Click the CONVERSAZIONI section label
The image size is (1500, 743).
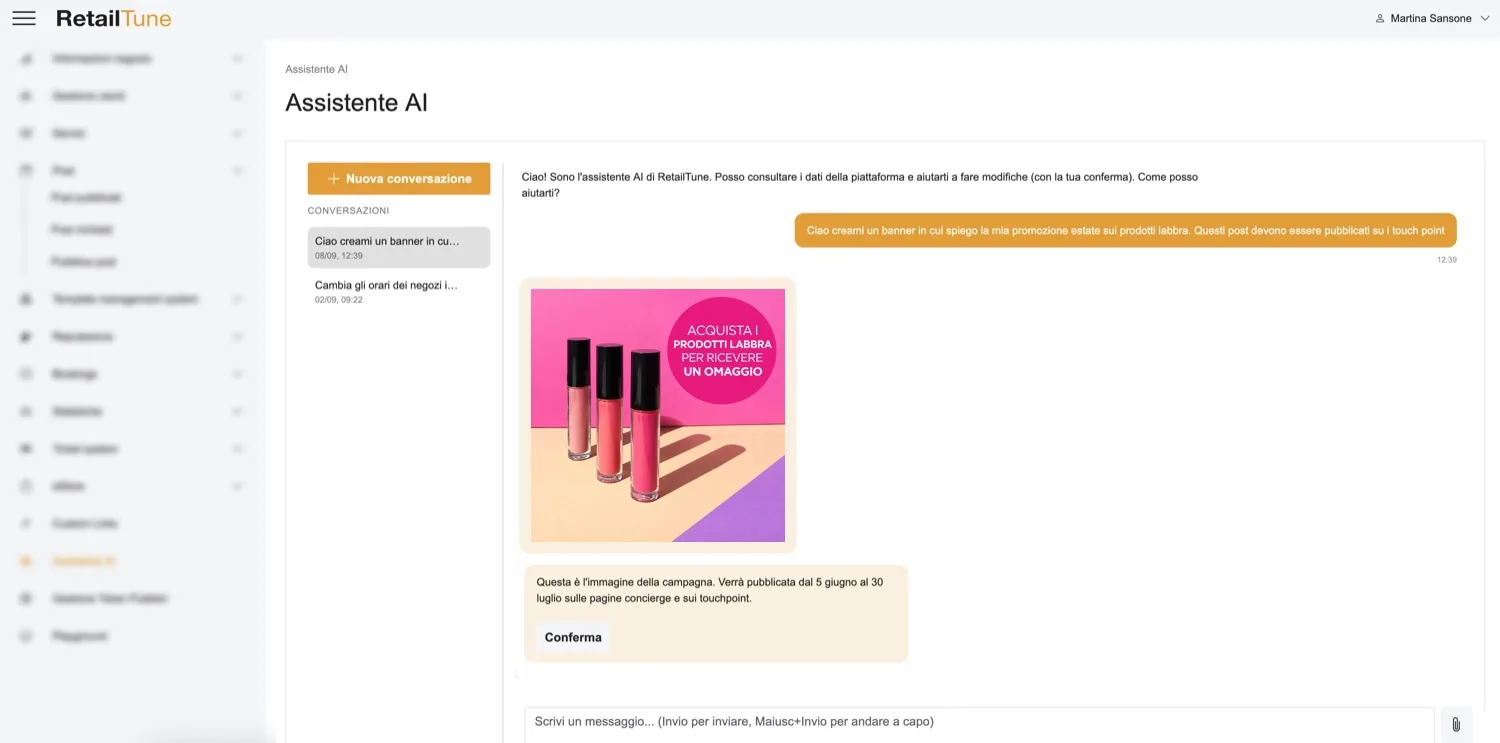(x=348, y=211)
